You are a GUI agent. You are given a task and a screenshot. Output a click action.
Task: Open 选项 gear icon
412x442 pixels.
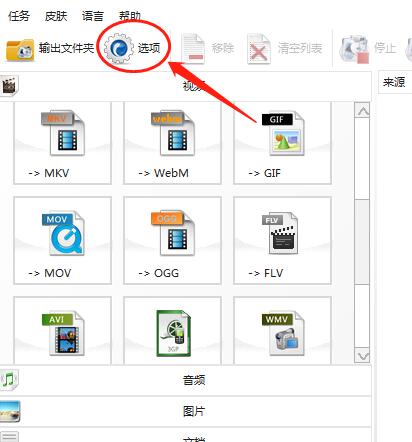pos(118,49)
